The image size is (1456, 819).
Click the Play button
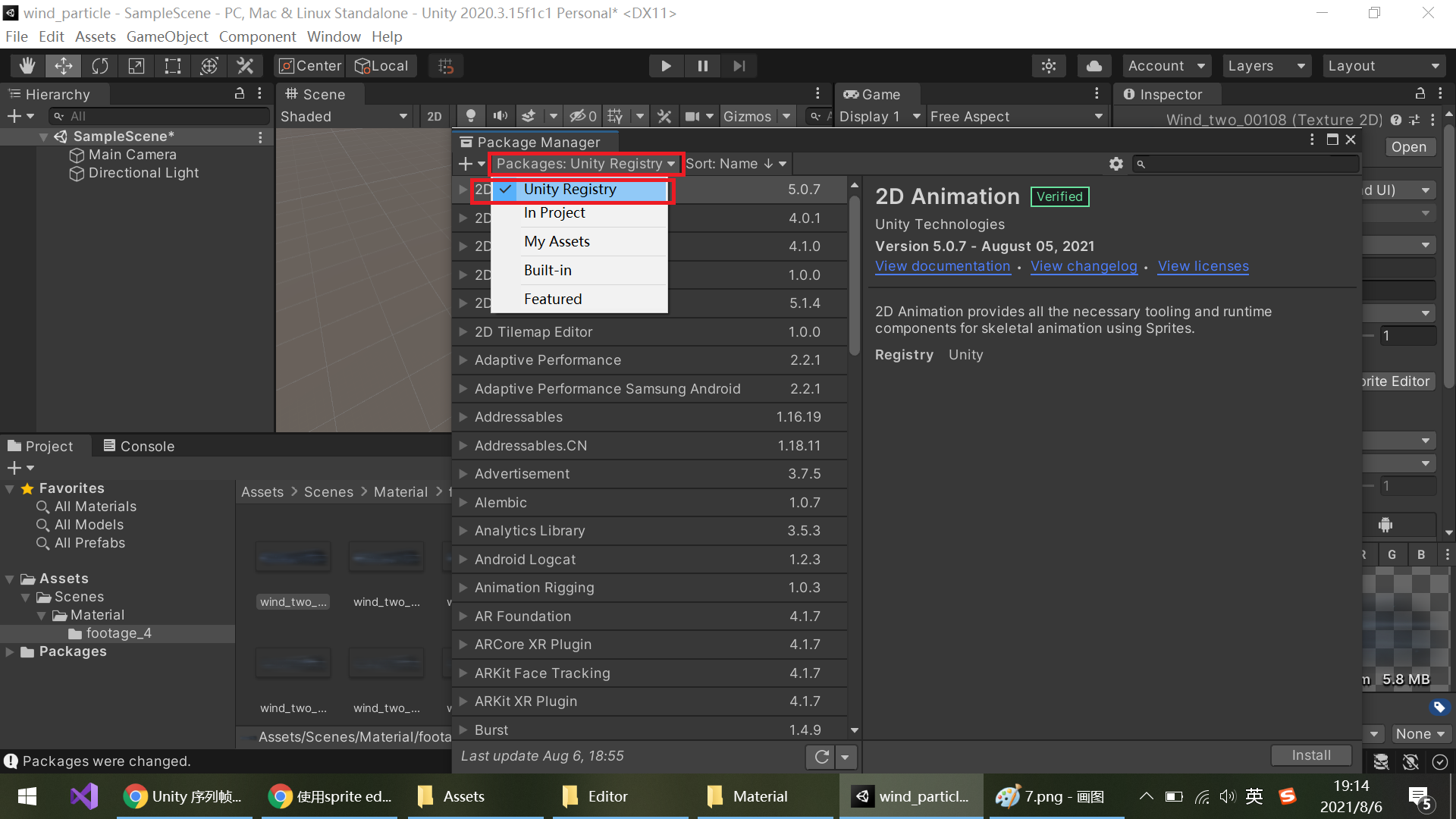666,66
